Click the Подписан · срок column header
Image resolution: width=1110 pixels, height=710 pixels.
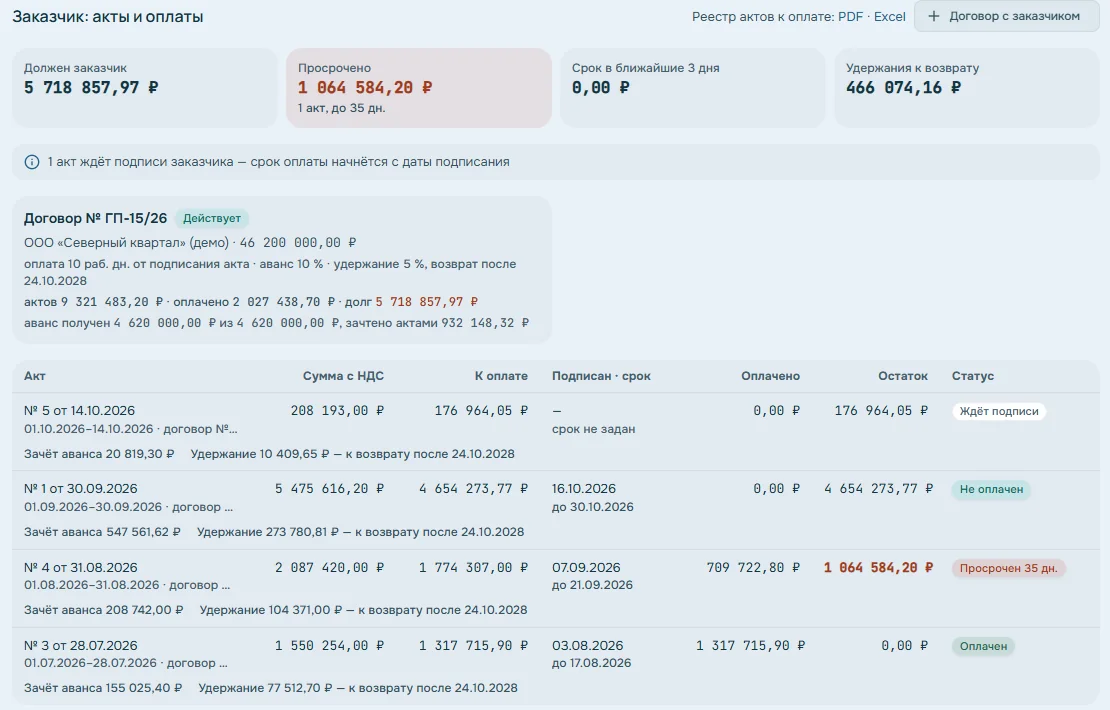pyautogui.click(x=601, y=376)
